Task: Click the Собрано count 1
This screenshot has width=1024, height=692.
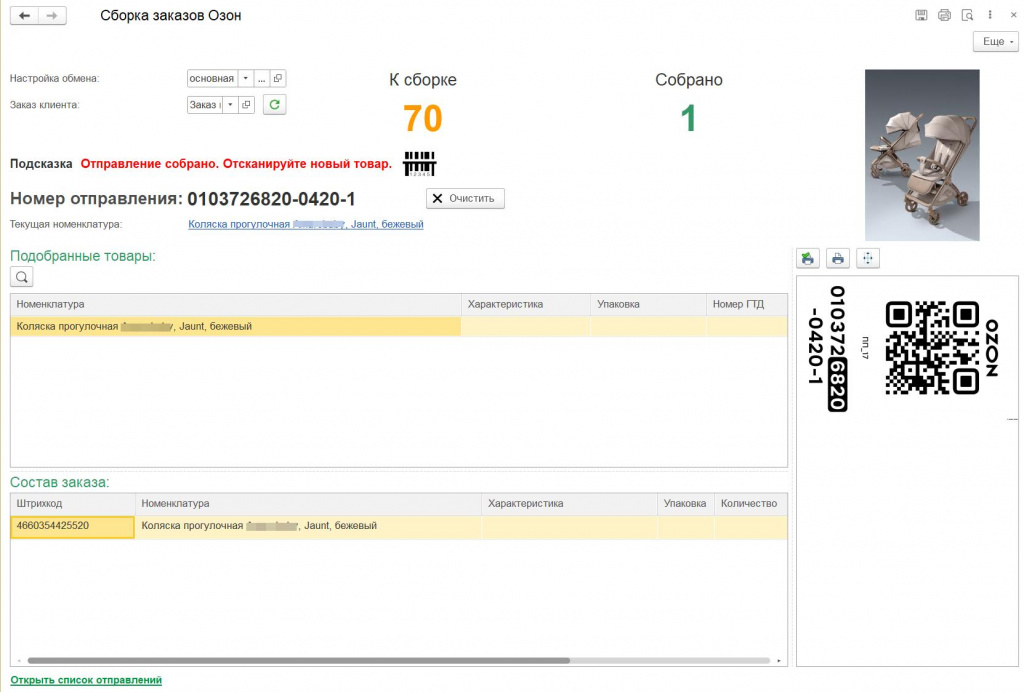Action: [x=688, y=119]
